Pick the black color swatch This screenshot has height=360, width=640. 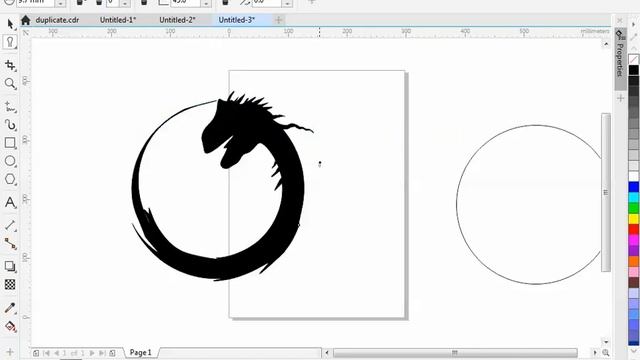point(634,70)
